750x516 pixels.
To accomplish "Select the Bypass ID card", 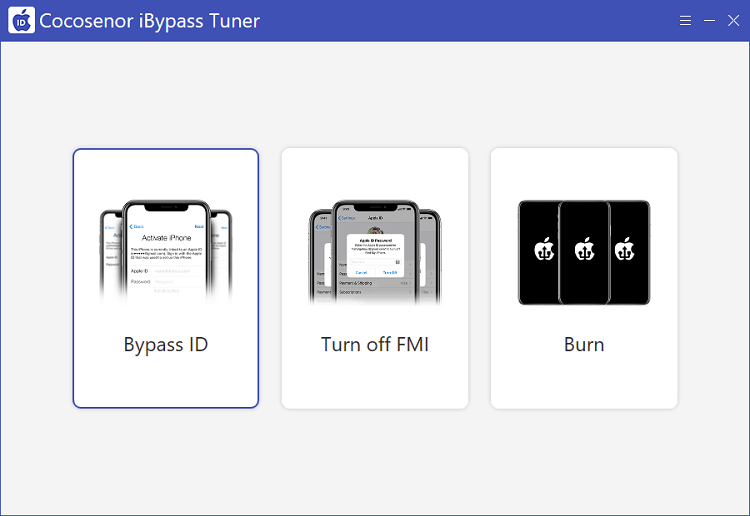I will tap(166, 278).
